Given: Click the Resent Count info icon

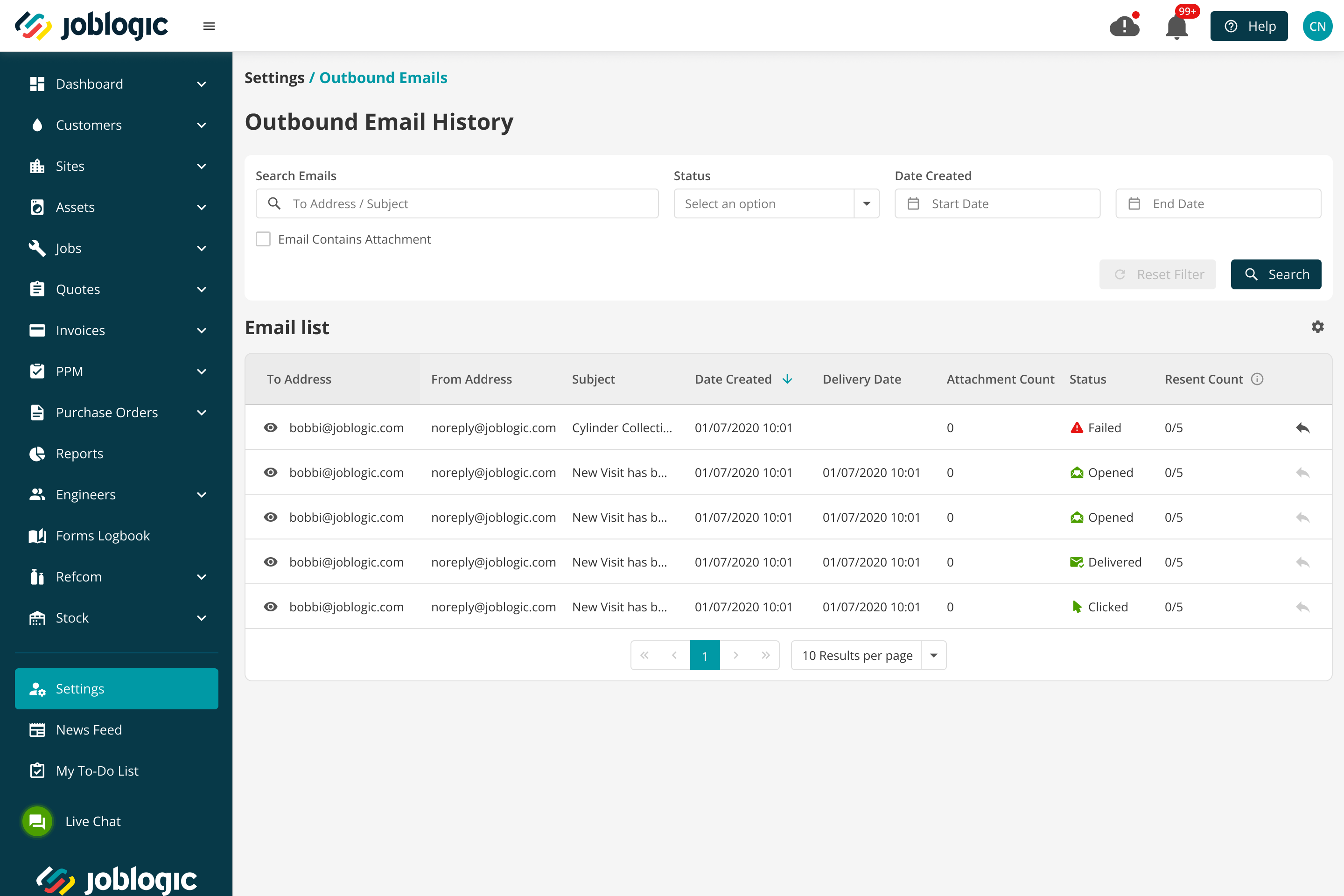Looking at the screenshot, I should pos(1257,379).
